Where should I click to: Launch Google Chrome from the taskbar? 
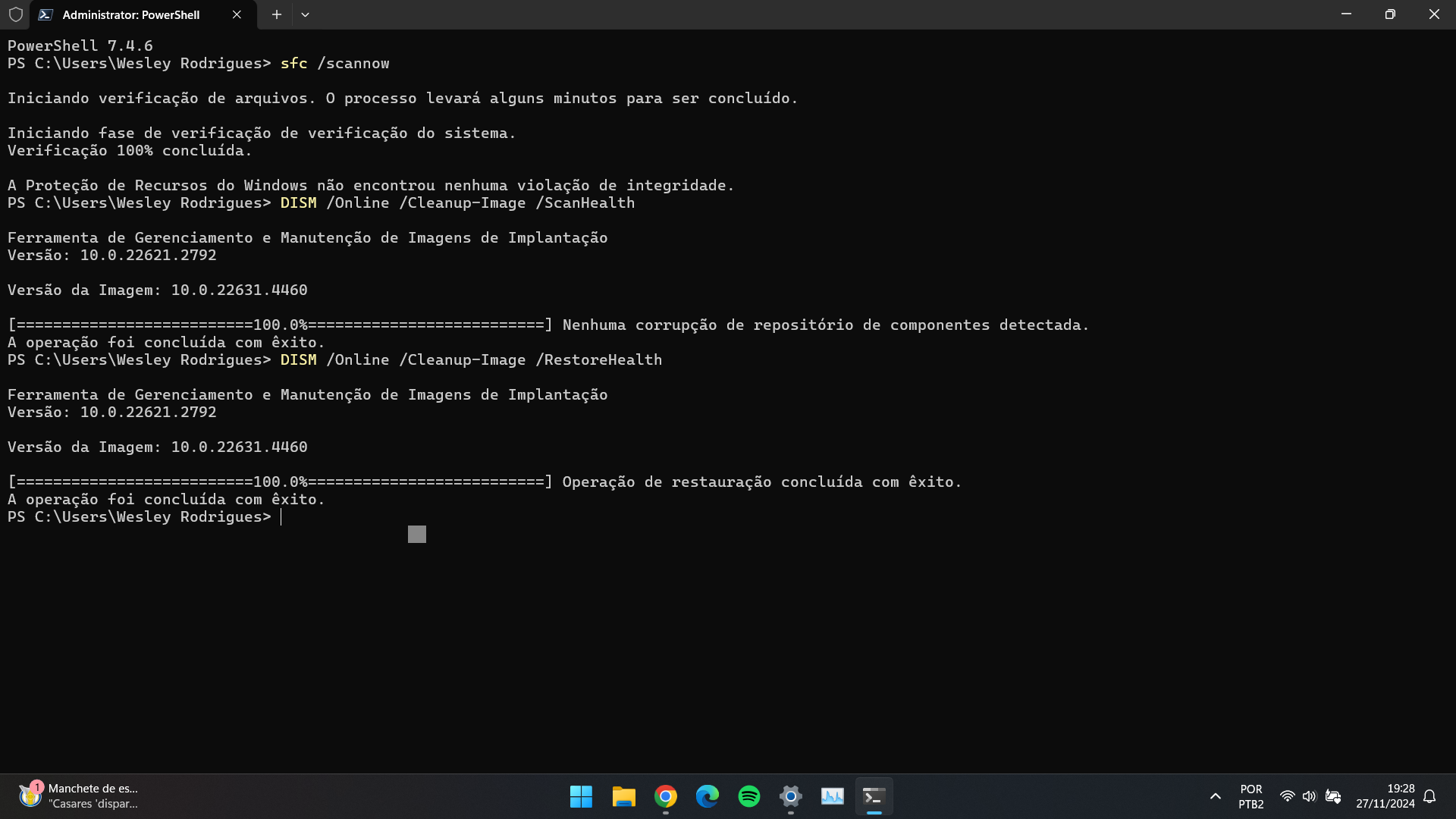(x=666, y=796)
